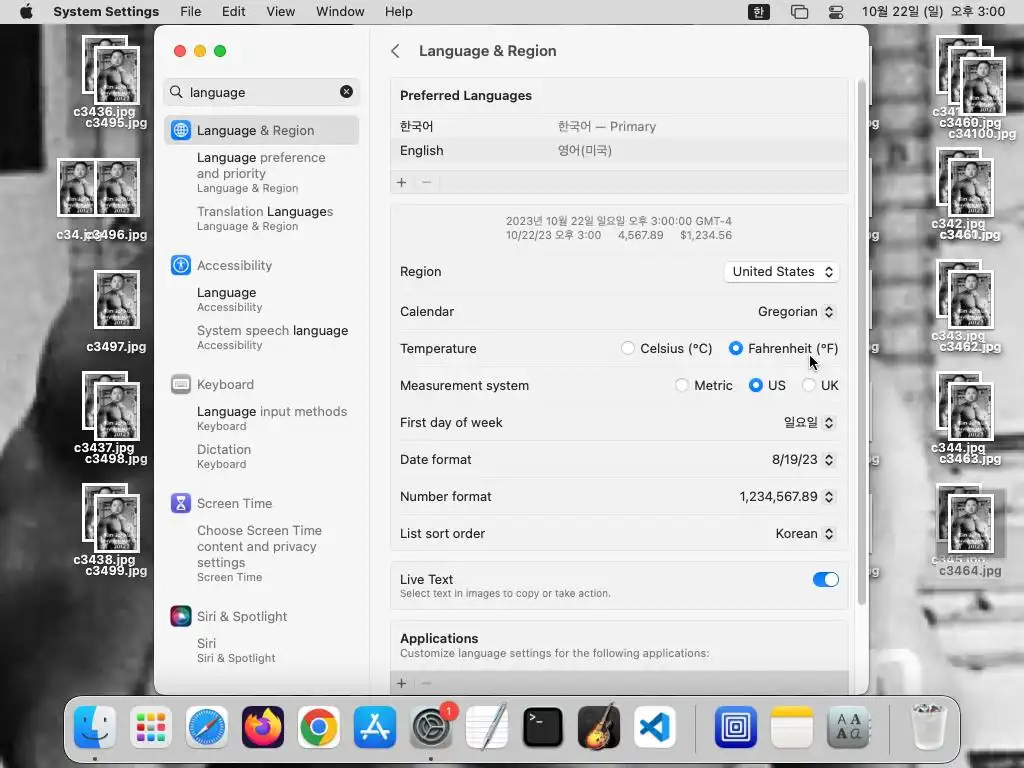
Task: Open the Apple menu
Action: pyautogui.click(x=26, y=12)
